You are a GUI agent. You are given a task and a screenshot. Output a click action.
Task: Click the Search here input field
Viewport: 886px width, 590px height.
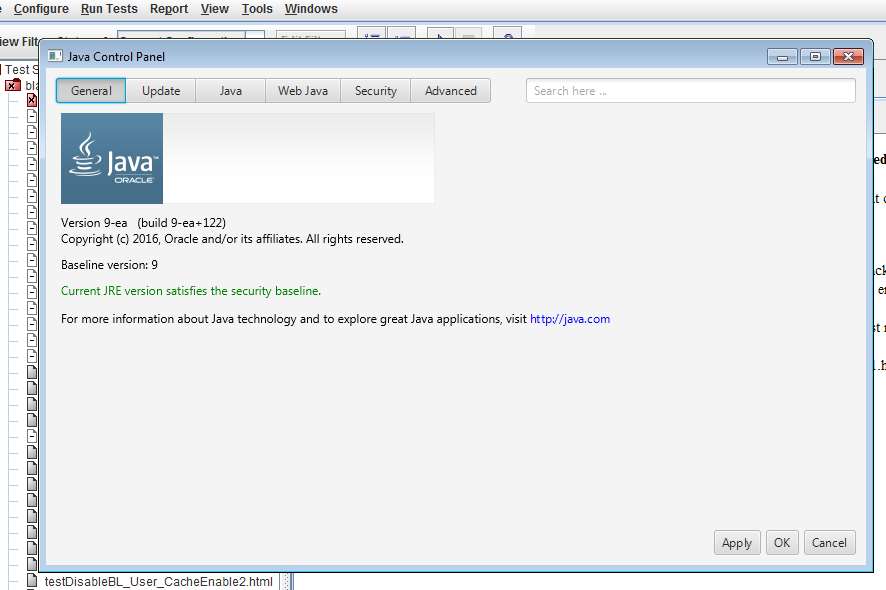pyautogui.click(x=690, y=91)
